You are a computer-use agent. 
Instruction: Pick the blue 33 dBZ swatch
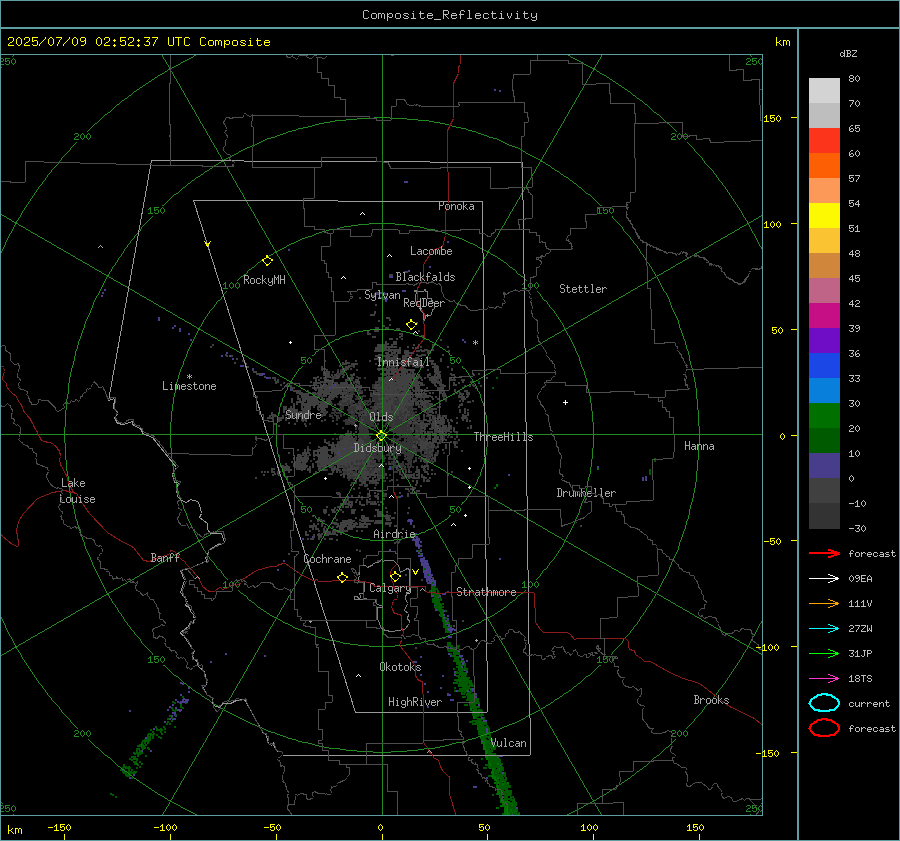824,366
